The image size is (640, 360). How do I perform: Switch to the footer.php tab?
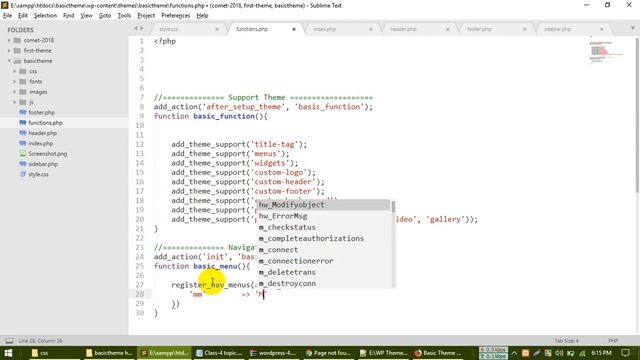[x=479, y=29]
